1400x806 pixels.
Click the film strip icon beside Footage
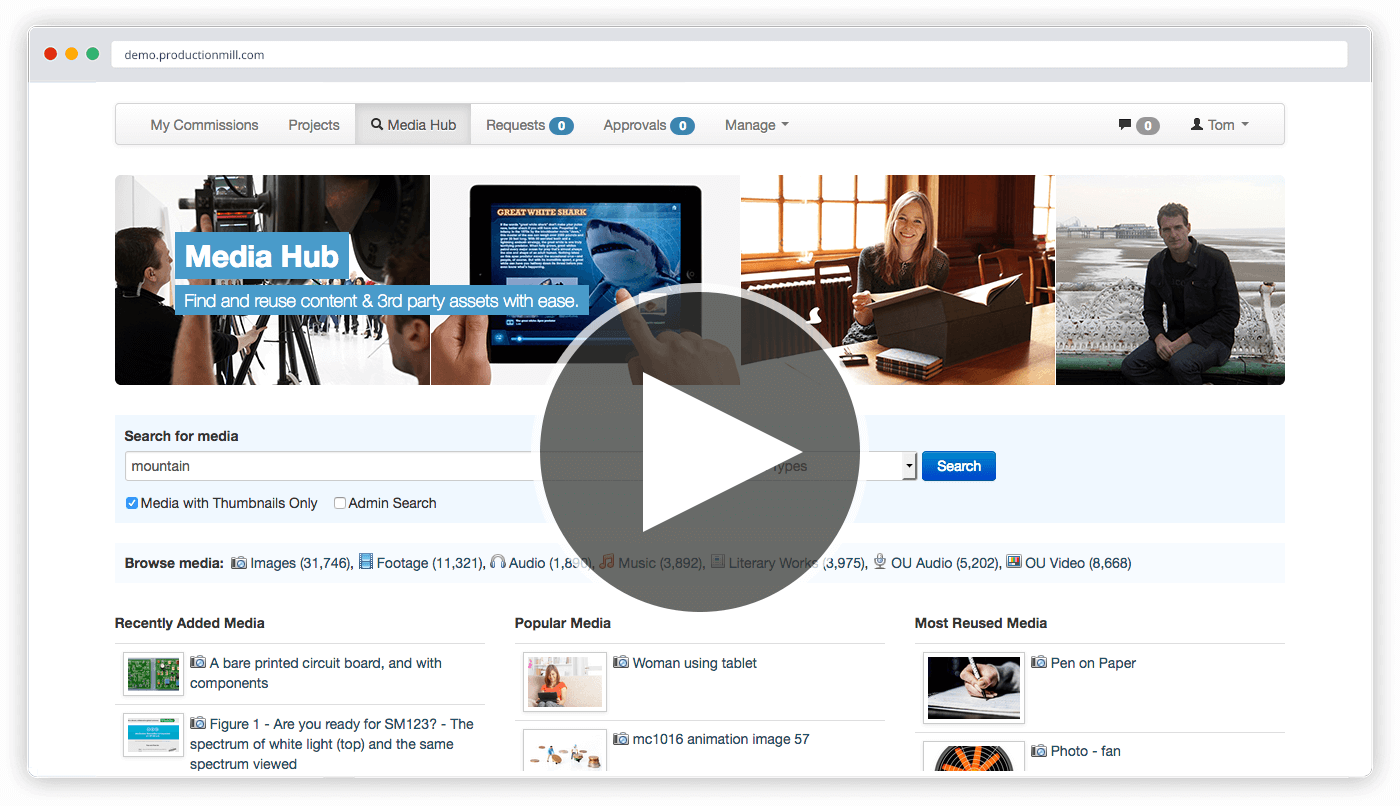point(366,563)
